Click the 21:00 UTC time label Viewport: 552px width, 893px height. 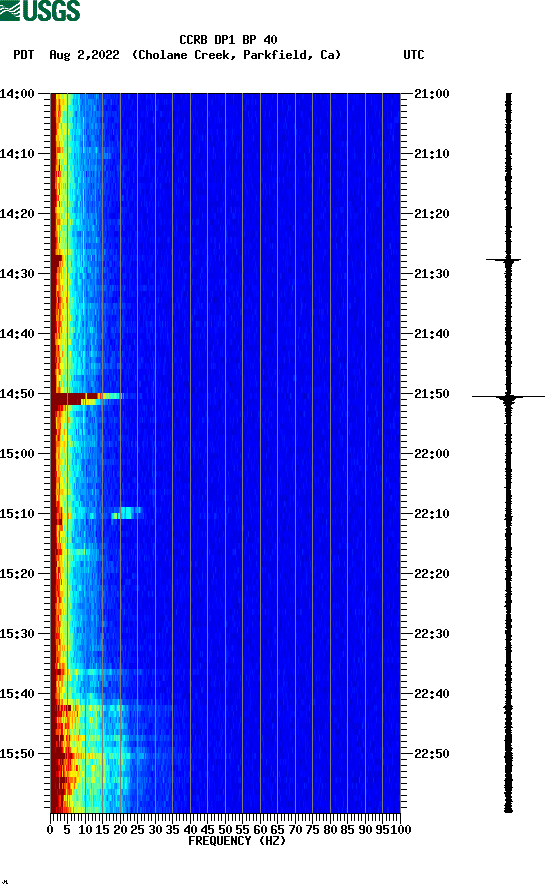[x=432, y=93]
